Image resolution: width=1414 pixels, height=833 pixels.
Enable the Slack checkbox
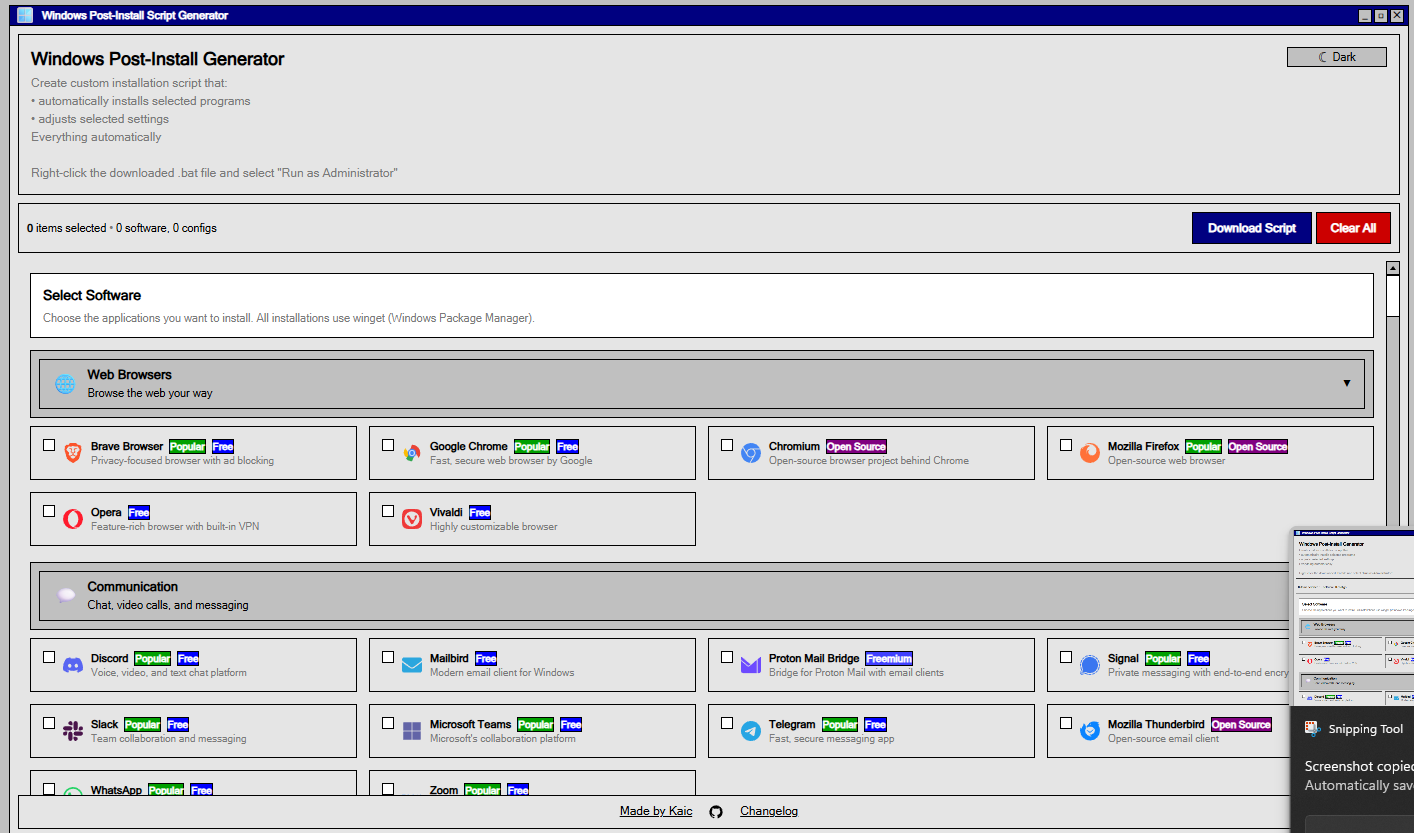[49, 723]
